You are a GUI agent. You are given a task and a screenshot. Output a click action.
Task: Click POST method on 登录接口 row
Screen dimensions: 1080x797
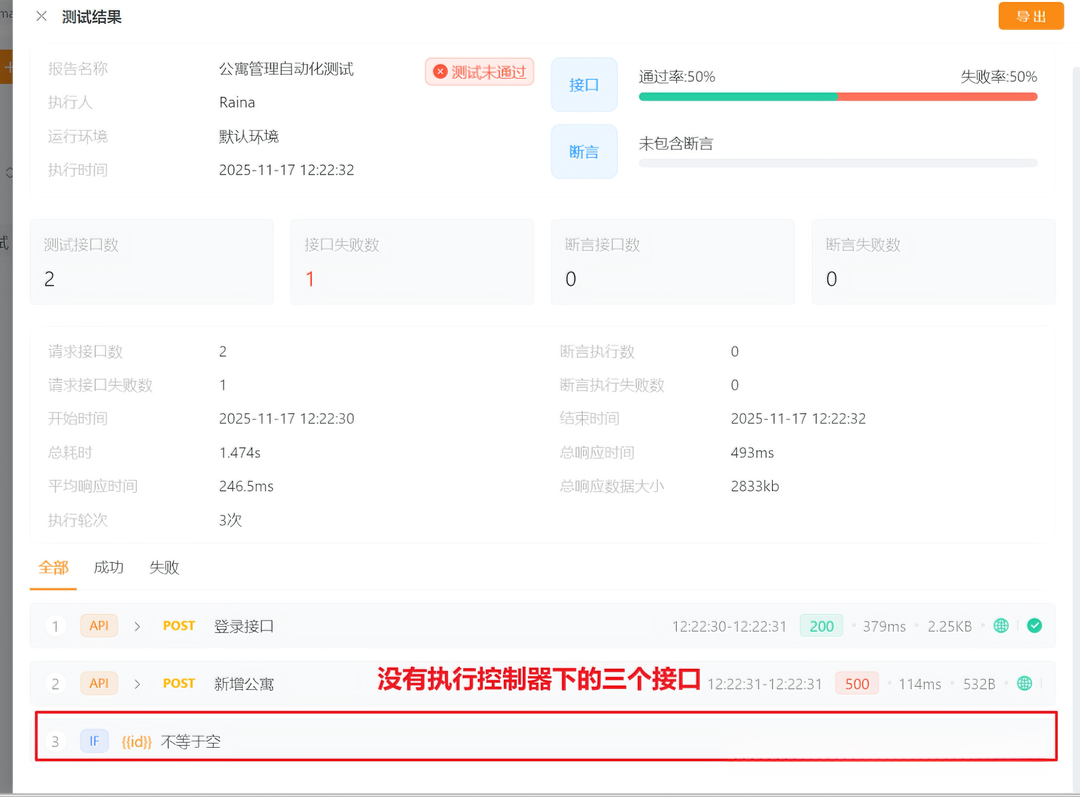click(179, 625)
